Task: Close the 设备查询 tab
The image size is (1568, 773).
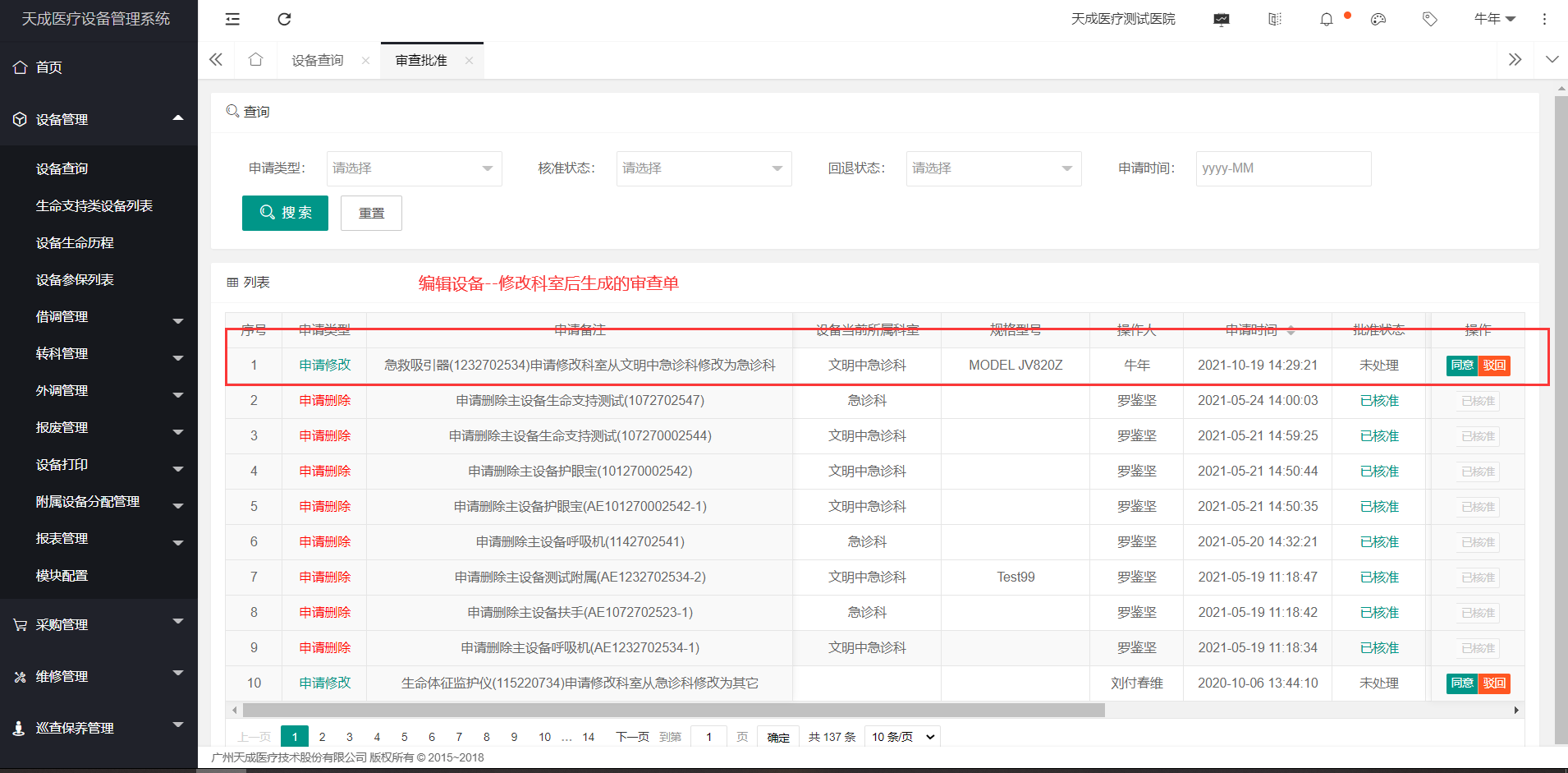Action: pos(365,61)
